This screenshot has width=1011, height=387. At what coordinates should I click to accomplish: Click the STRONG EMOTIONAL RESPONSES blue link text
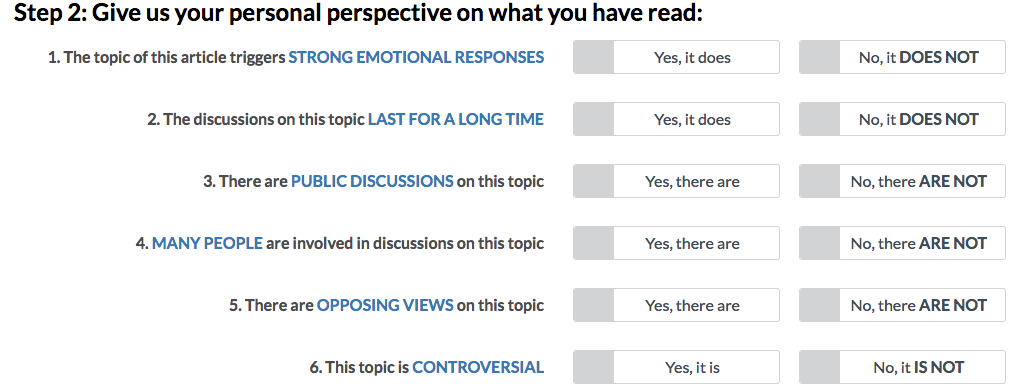[x=416, y=57]
